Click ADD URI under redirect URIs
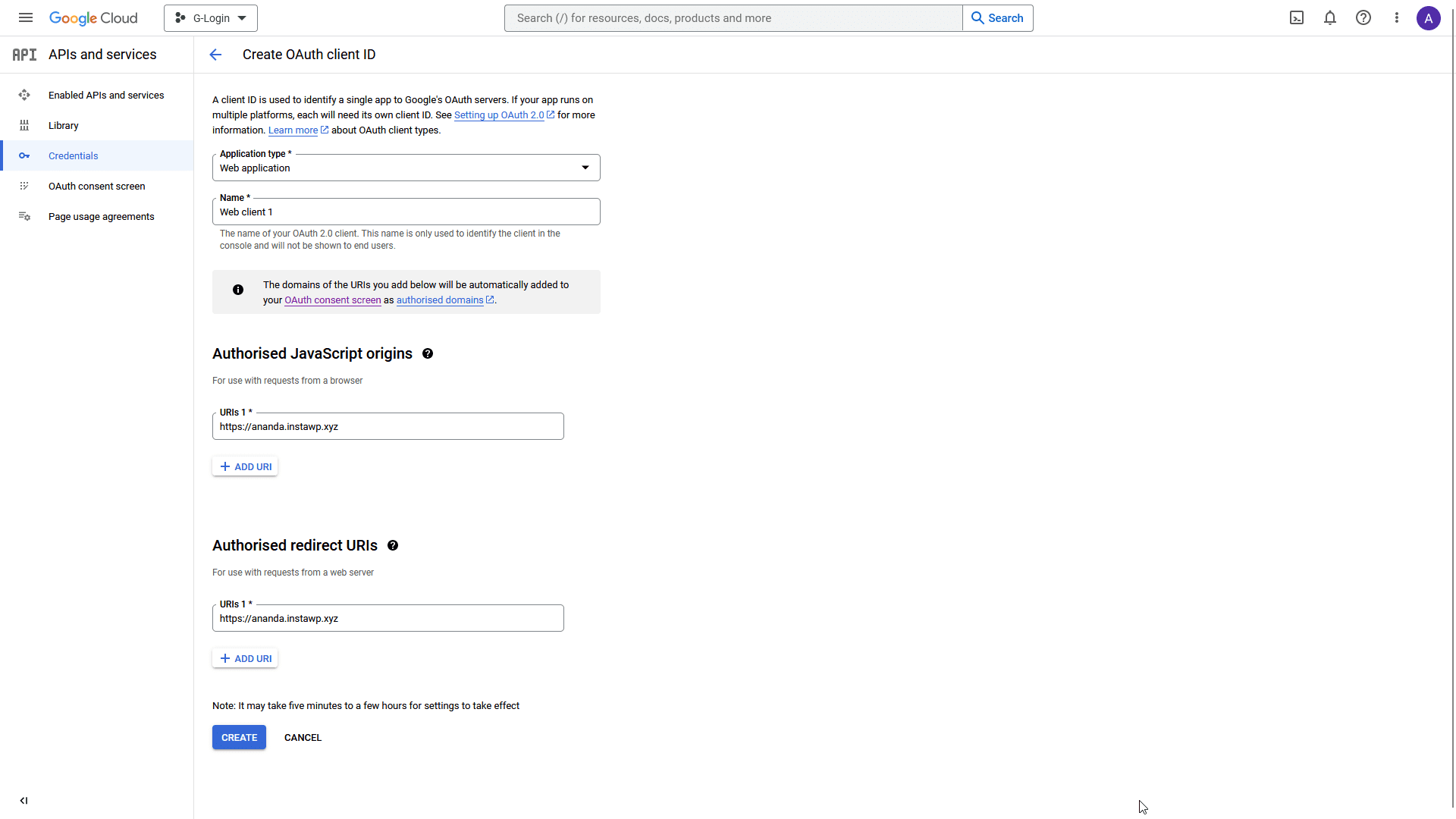 [244, 658]
